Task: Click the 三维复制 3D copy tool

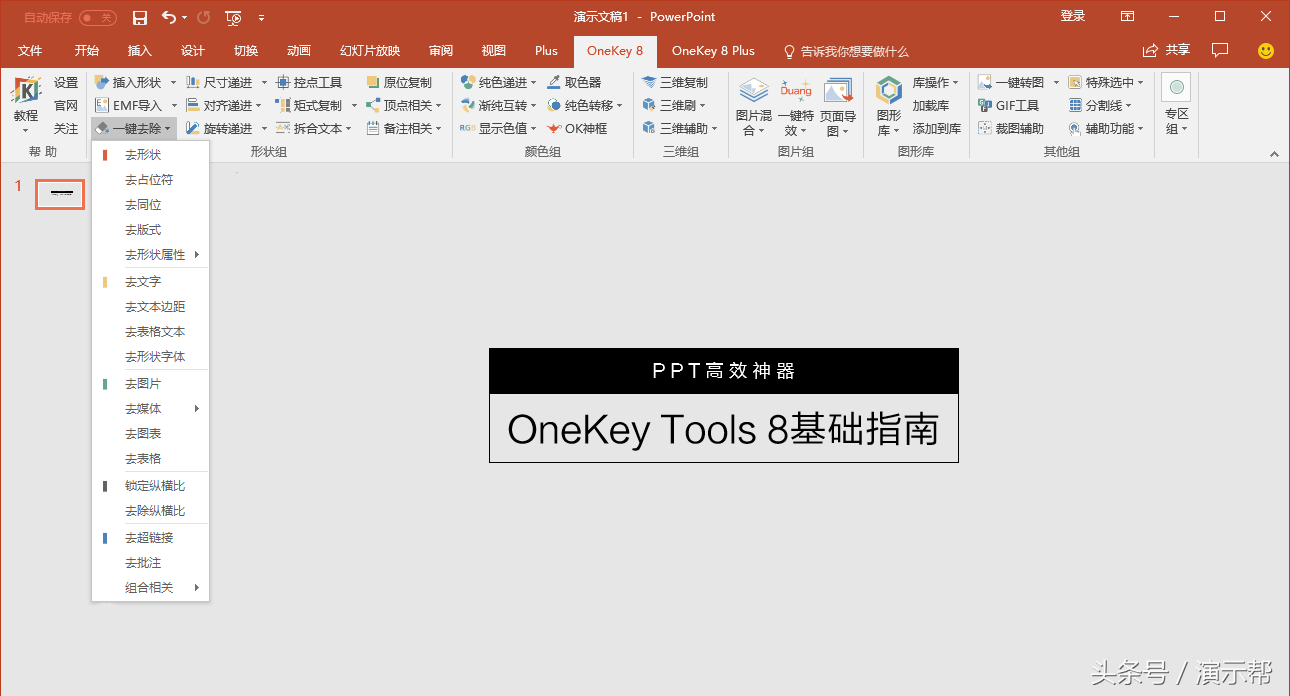Action: click(x=675, y=82)
